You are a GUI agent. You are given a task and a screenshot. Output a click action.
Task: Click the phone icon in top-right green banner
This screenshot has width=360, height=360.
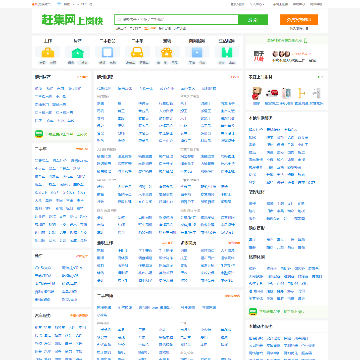click(x=306, y=40)
